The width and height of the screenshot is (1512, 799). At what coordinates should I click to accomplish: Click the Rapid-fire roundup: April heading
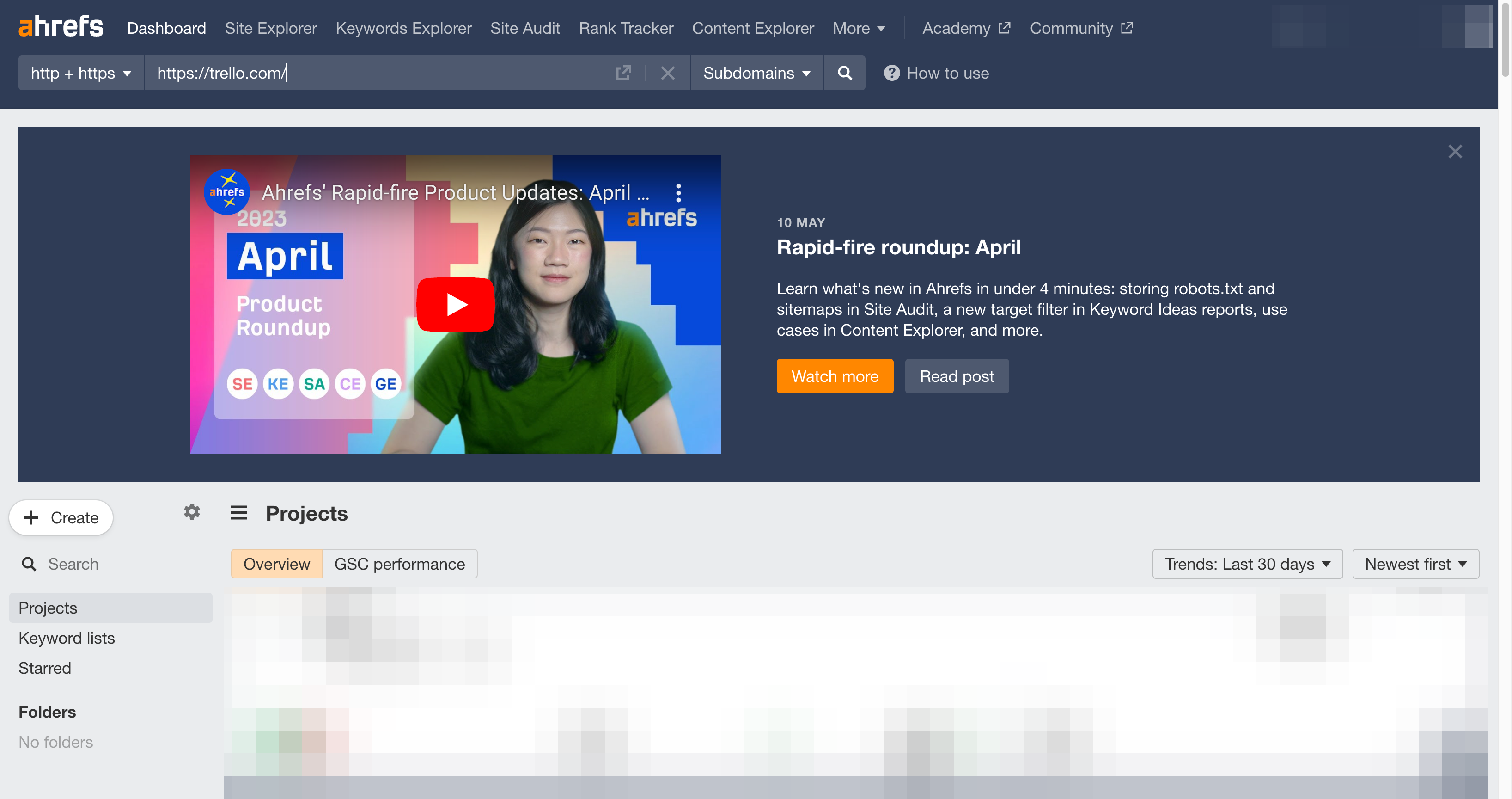point(899,247)
